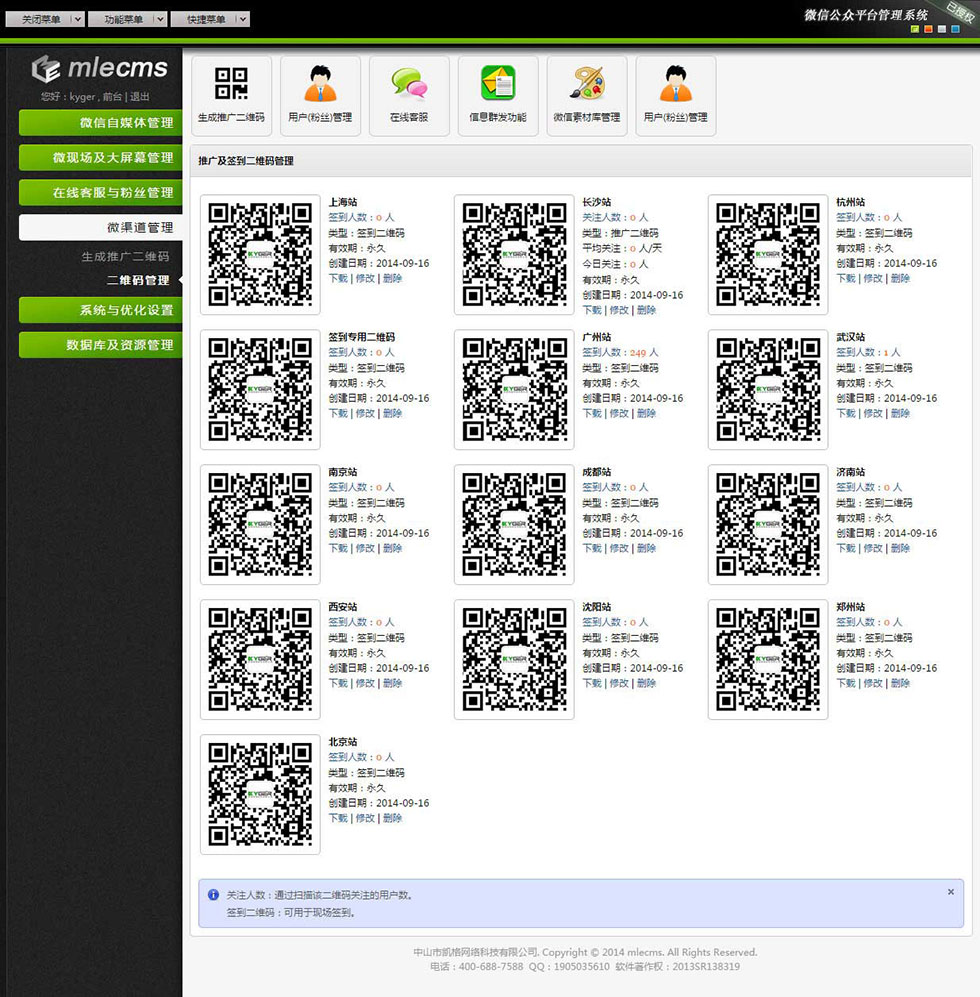980x997 pixels.
Task: Launch the 在线客服 chat bubble icon
Action: pyautogui.click(x=409, y=95)
